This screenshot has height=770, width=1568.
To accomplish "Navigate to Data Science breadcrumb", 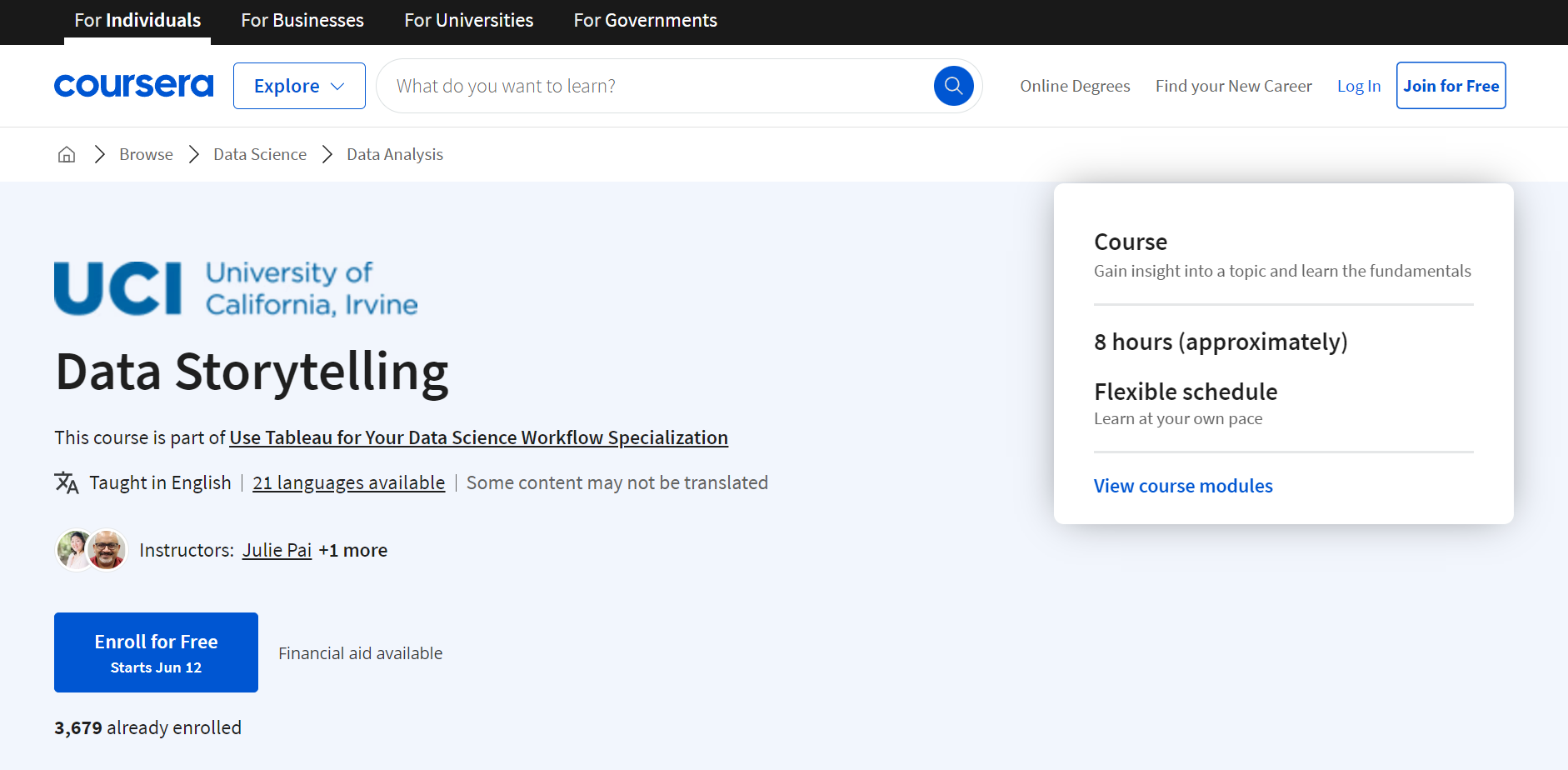I will pyautogui.click(x=260, y=154).
